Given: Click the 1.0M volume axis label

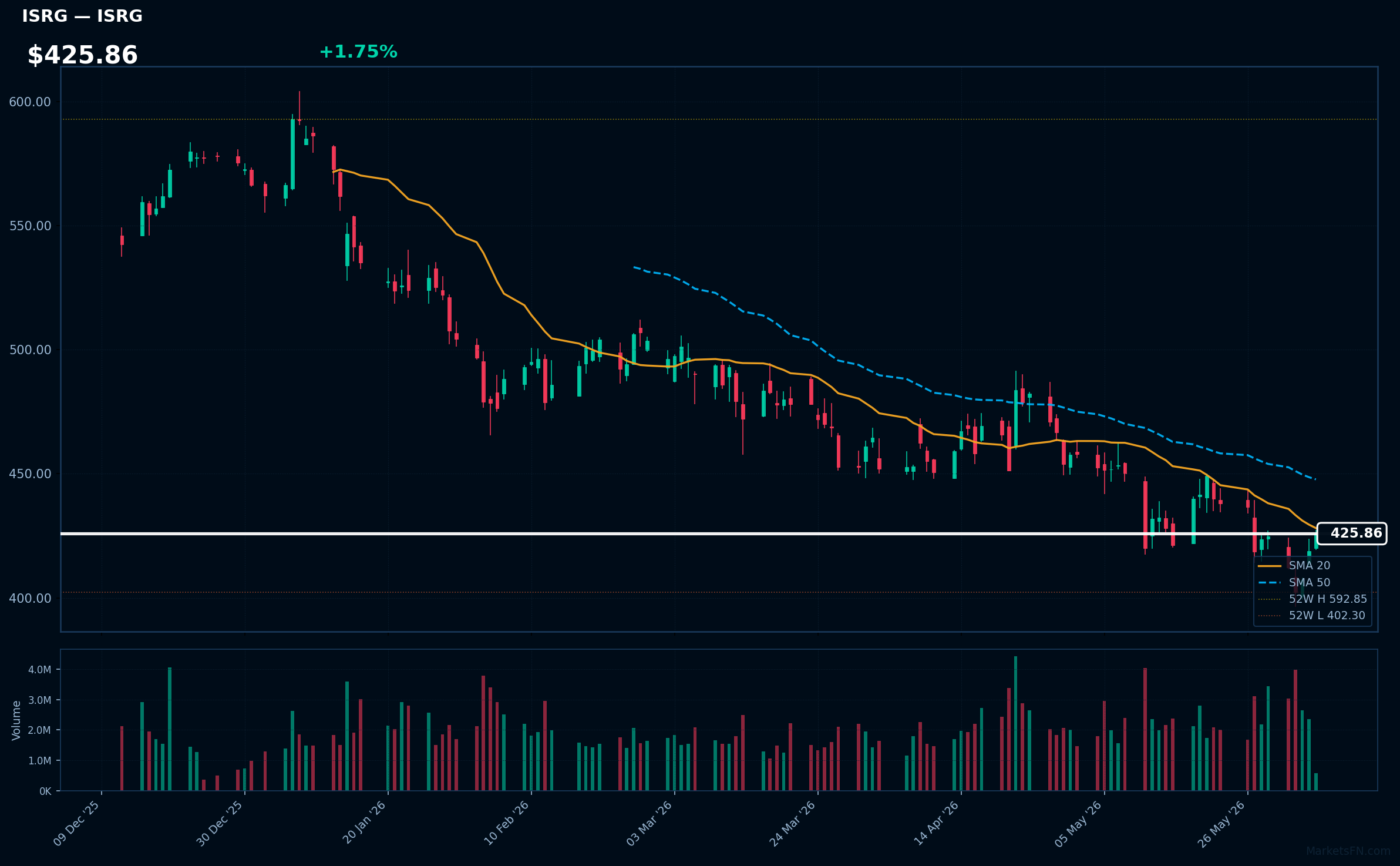Looking at the screenshot, I should (40, 761).
